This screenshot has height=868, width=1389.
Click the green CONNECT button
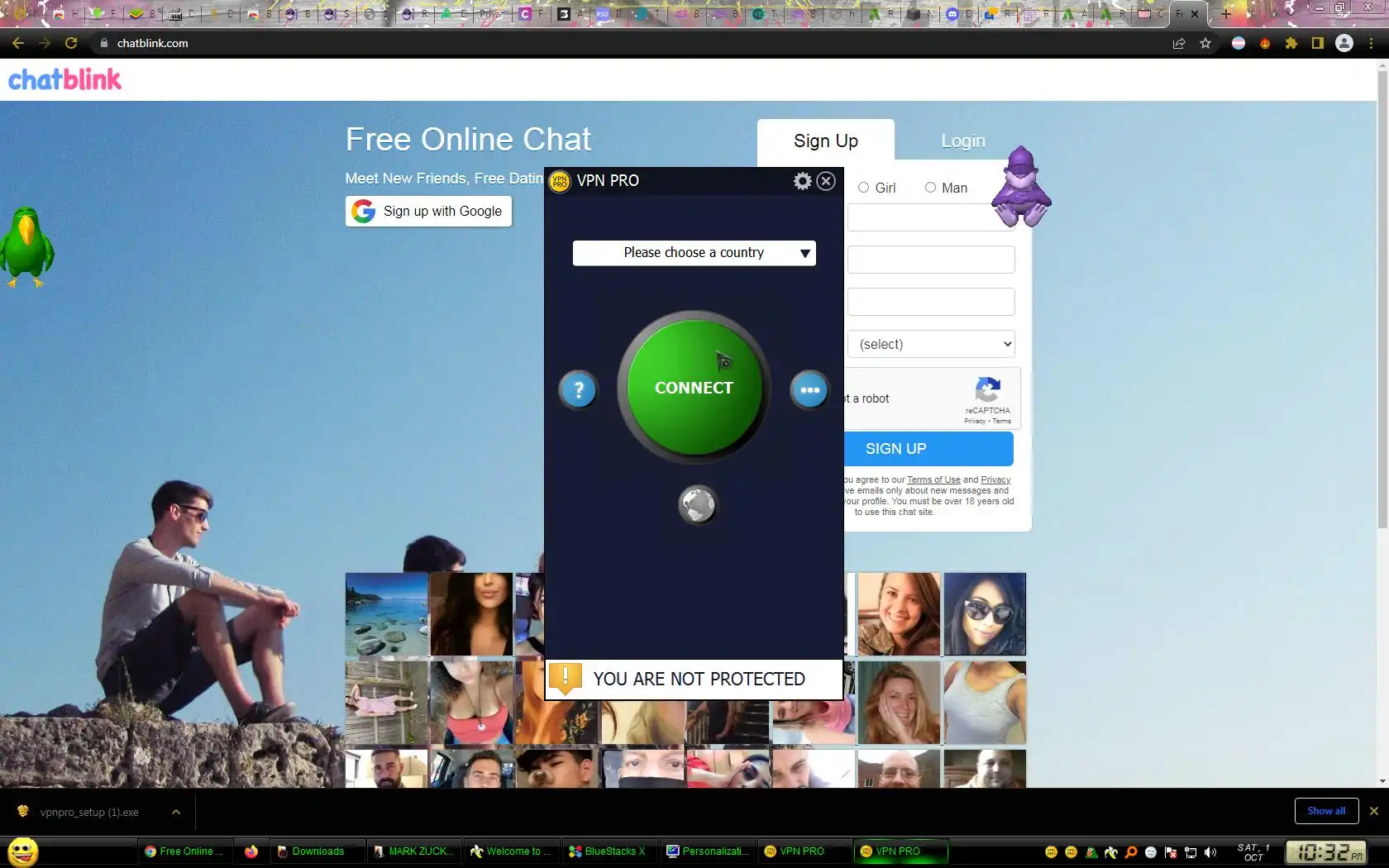pos(694,387)
